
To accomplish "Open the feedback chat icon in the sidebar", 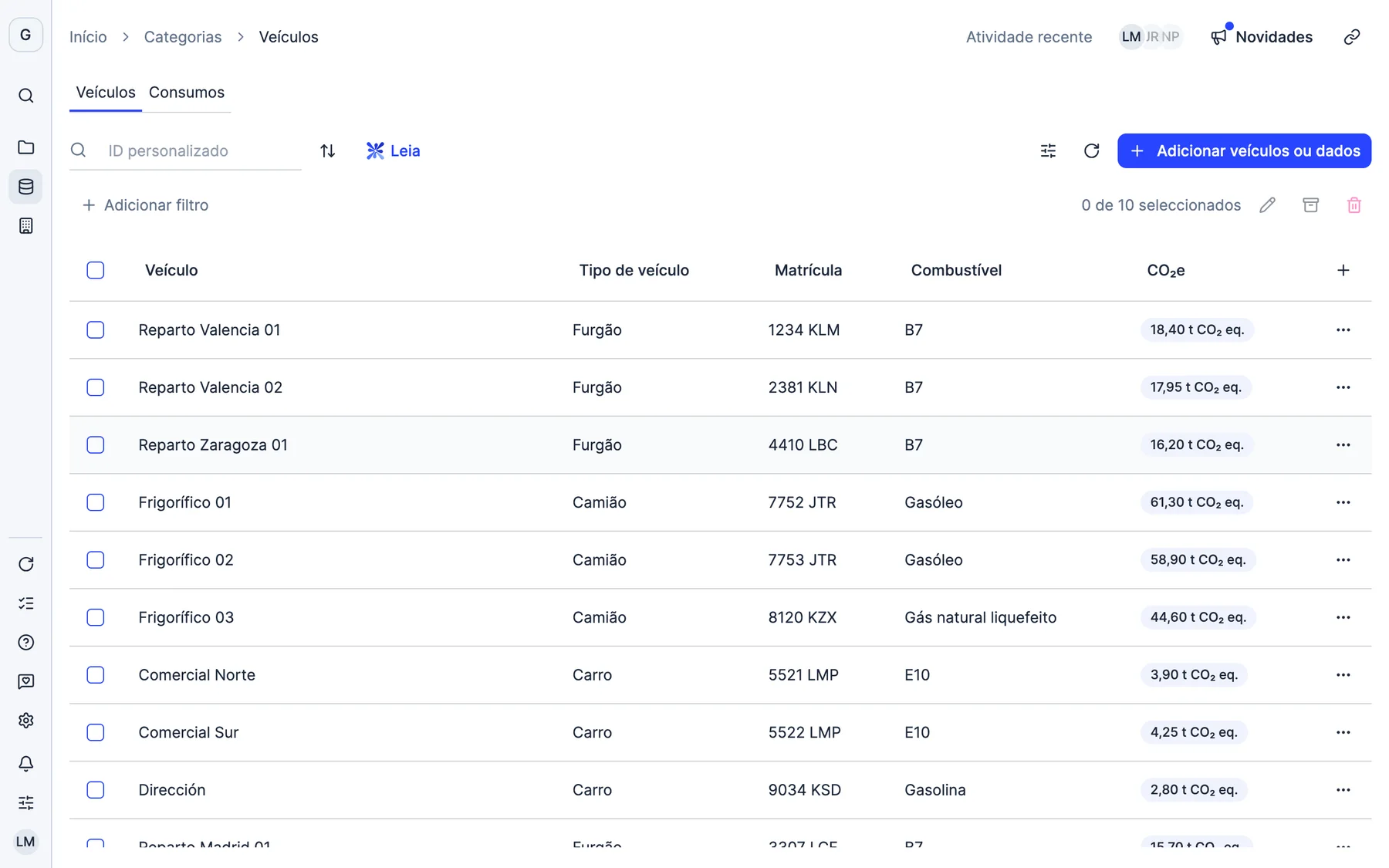I will [x=25, y=681].
